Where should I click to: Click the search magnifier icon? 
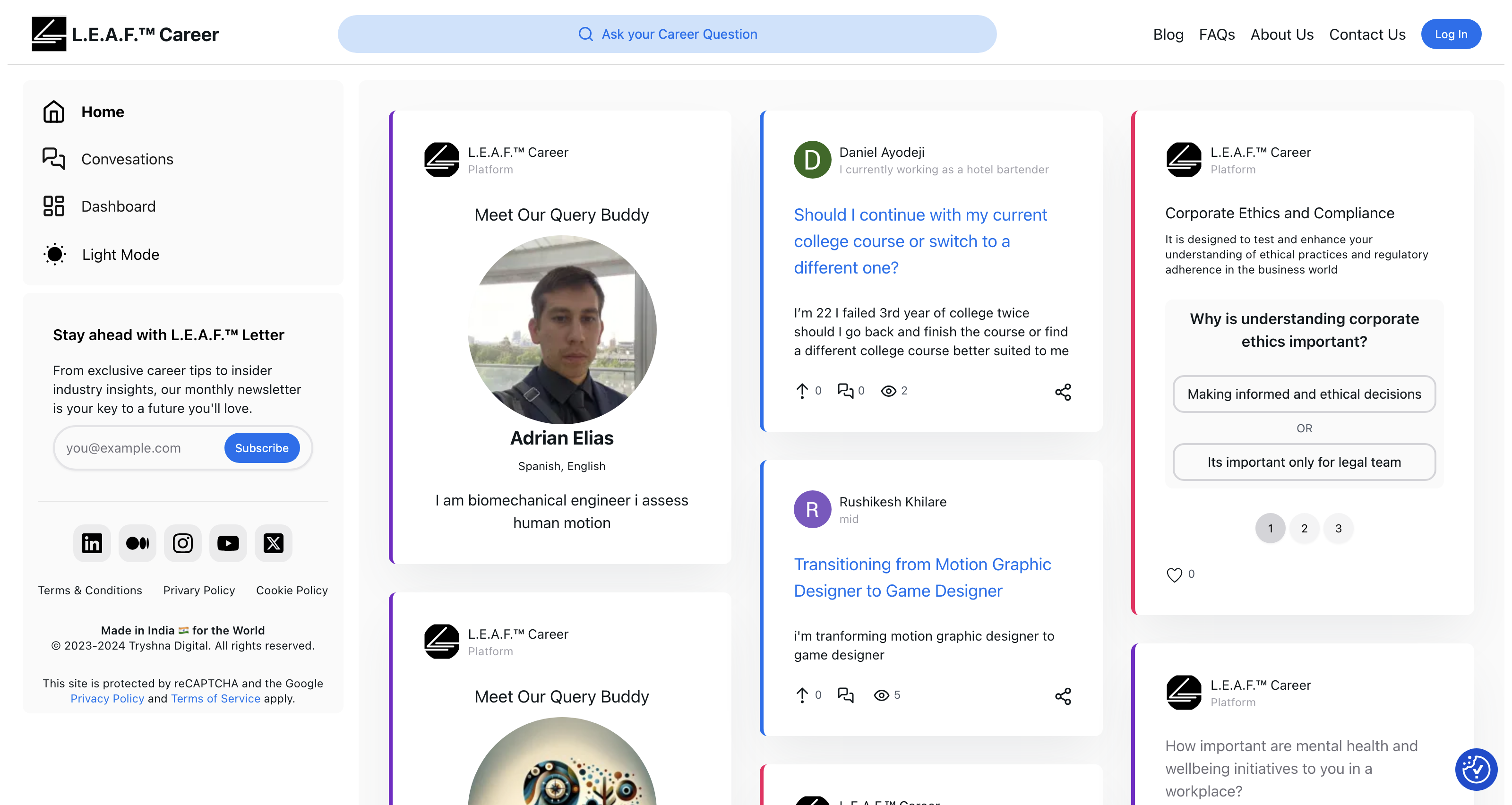coord(585,34)
